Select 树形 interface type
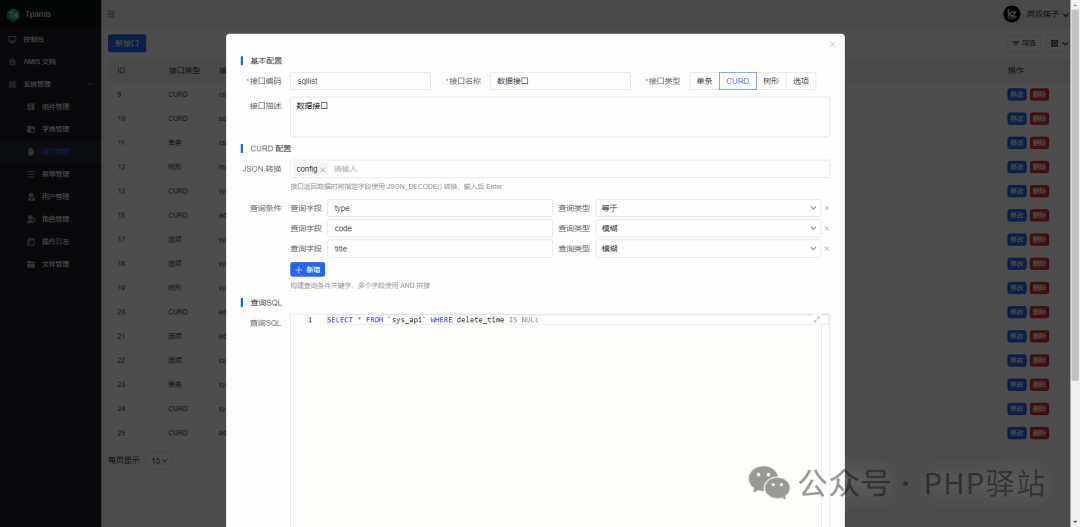The image size is (1080, 527). coord(771,81)
